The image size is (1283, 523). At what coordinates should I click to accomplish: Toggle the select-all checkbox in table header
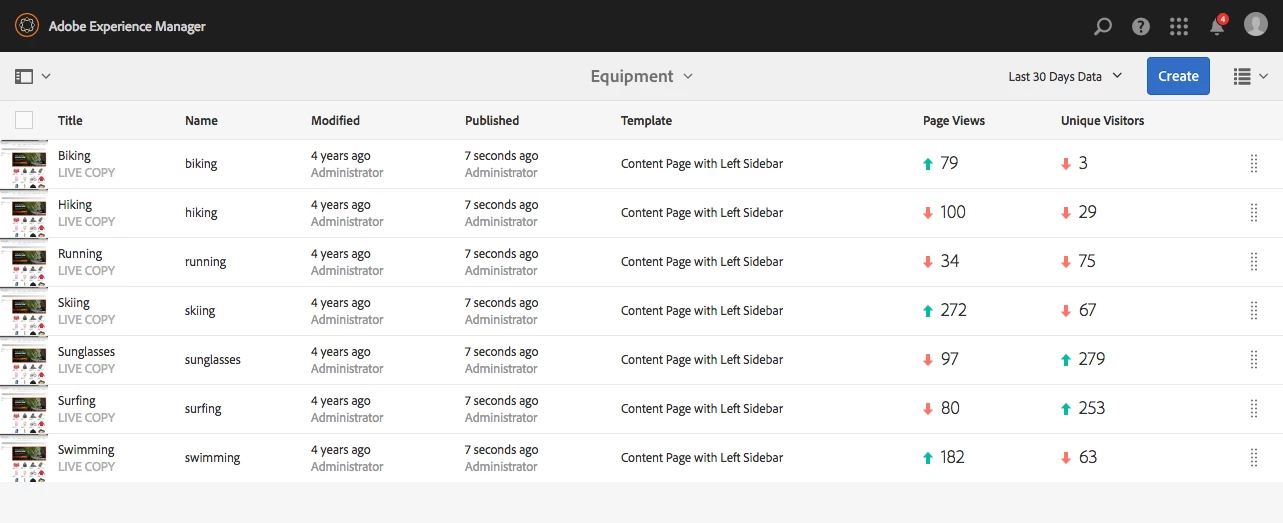tap(24, 120)
